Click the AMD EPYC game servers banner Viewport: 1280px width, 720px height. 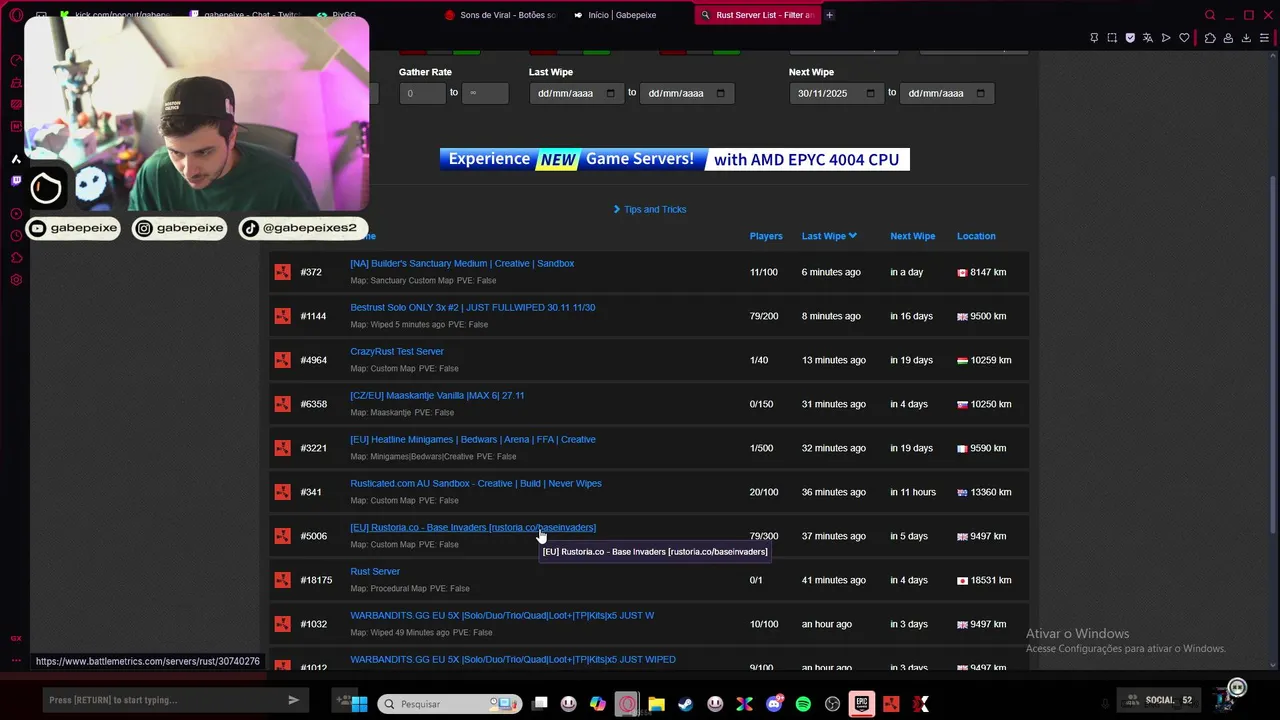(x=675, y=159)
